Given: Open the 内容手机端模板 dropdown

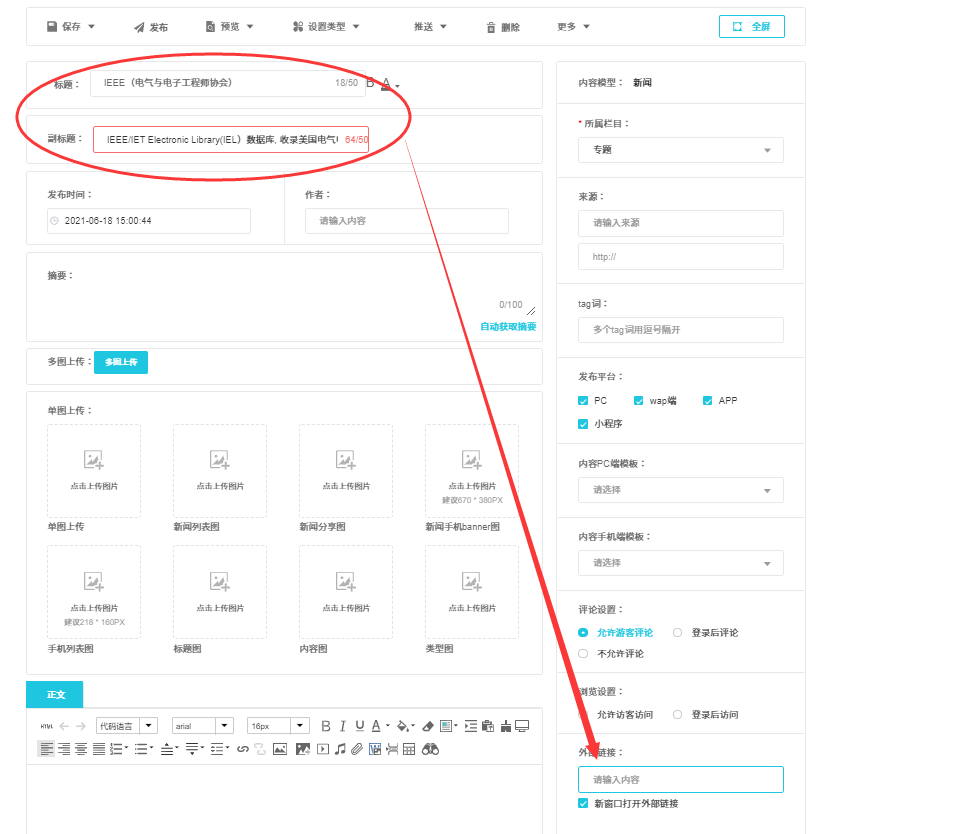Looking at the screenshot, I should (681, 563).
